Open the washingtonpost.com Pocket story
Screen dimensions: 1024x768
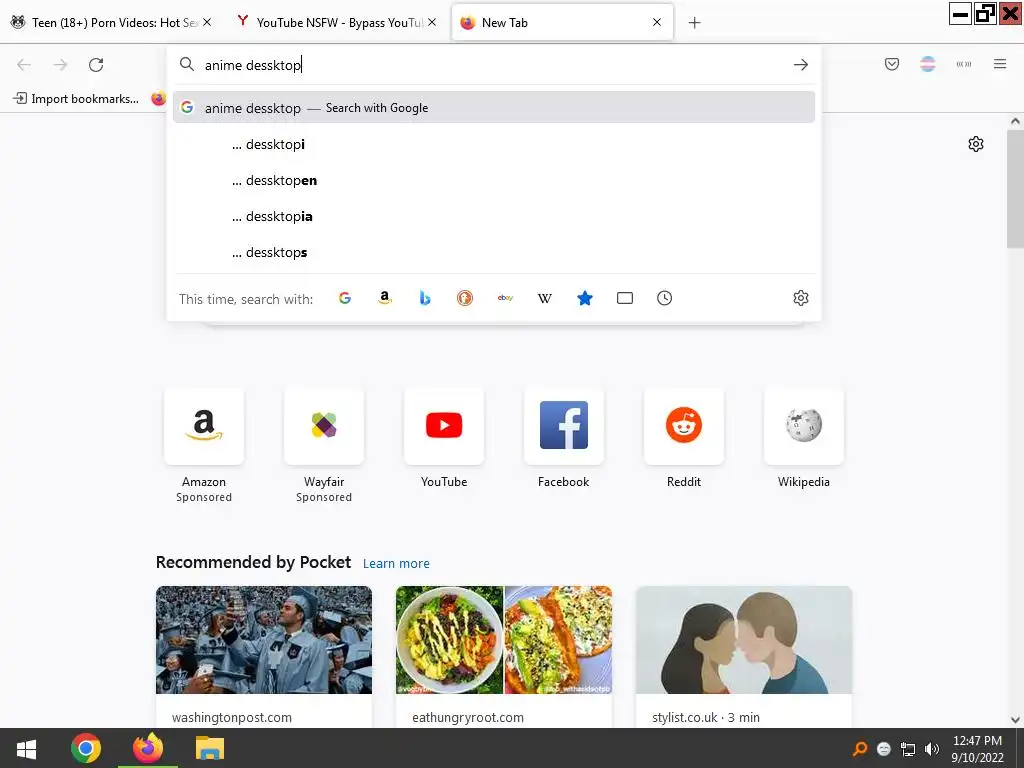pos(264,656)
